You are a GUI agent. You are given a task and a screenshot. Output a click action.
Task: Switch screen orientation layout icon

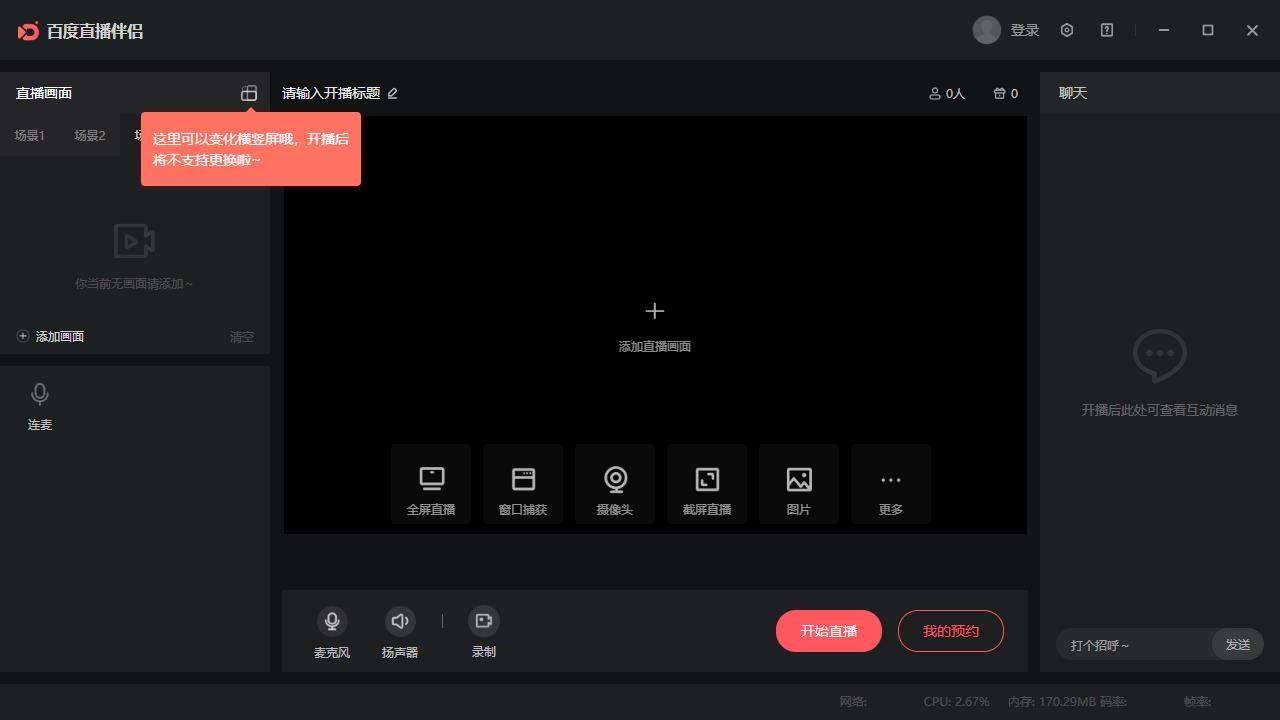click(x=249, y=93)
